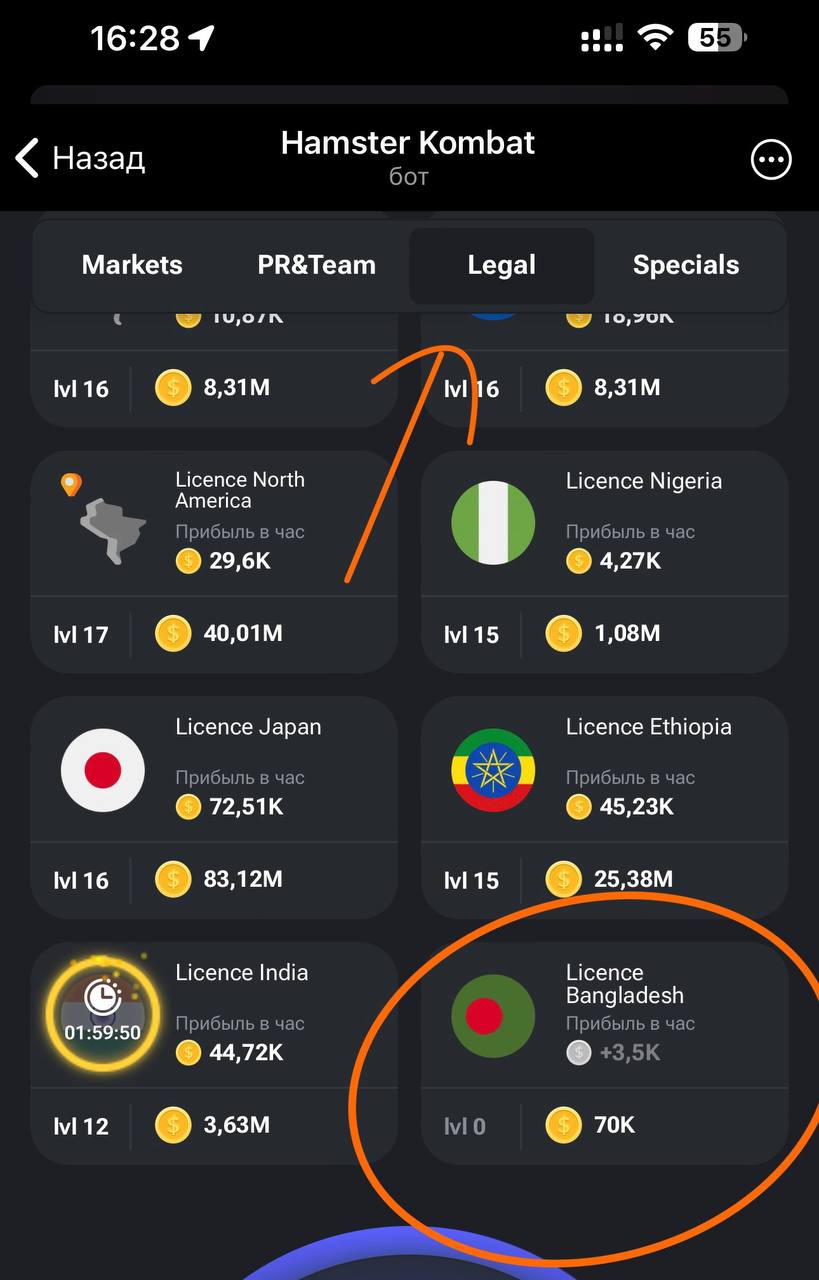
Task: Tap the Japan flag icon
Action: (x=103, y=770)
